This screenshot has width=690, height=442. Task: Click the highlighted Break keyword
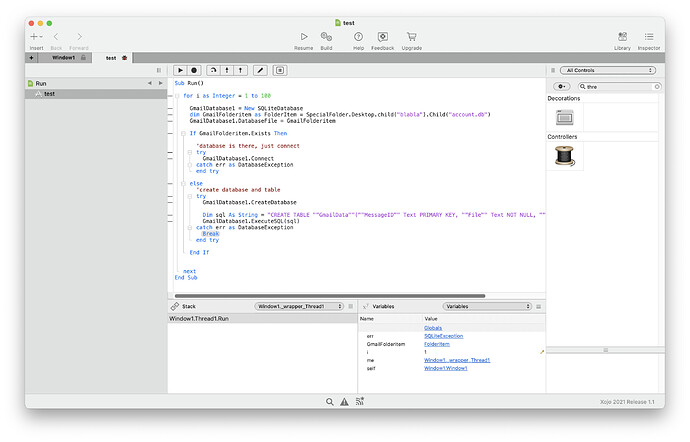211,234
